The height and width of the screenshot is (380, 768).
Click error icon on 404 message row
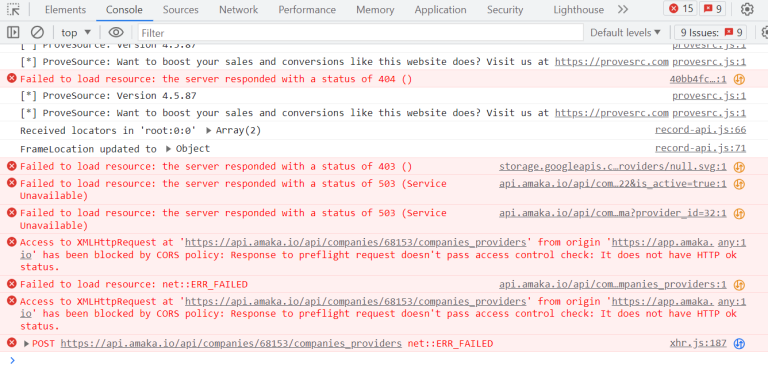[x=12, y=78]
